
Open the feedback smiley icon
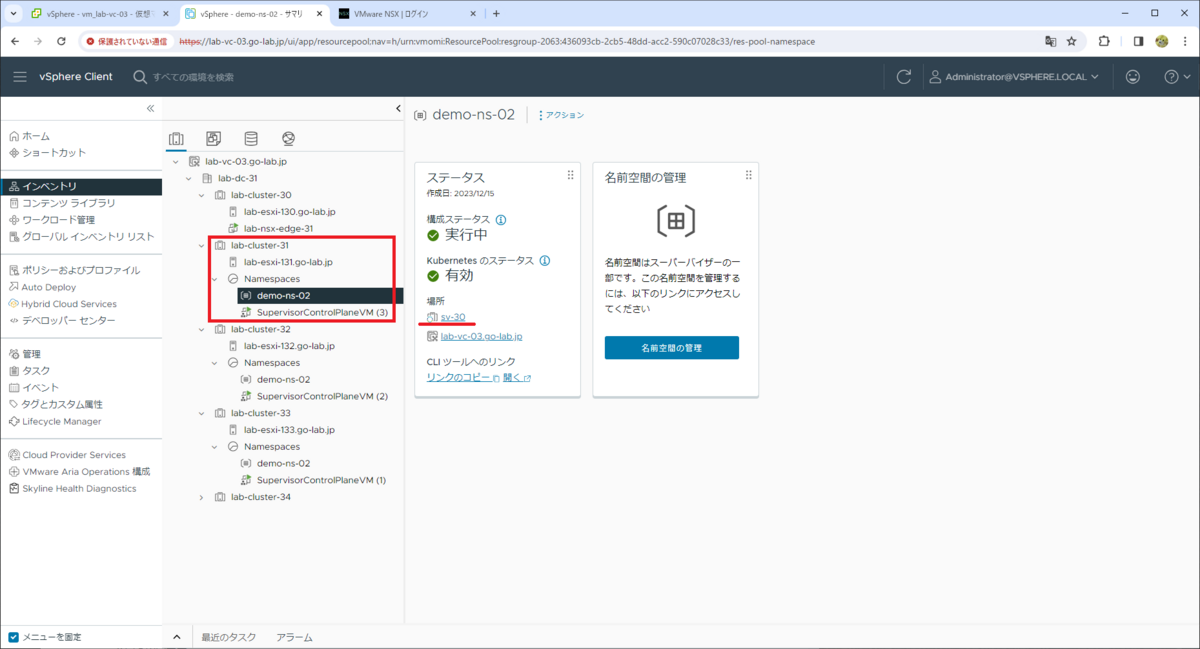click(x=1132, y=77)
